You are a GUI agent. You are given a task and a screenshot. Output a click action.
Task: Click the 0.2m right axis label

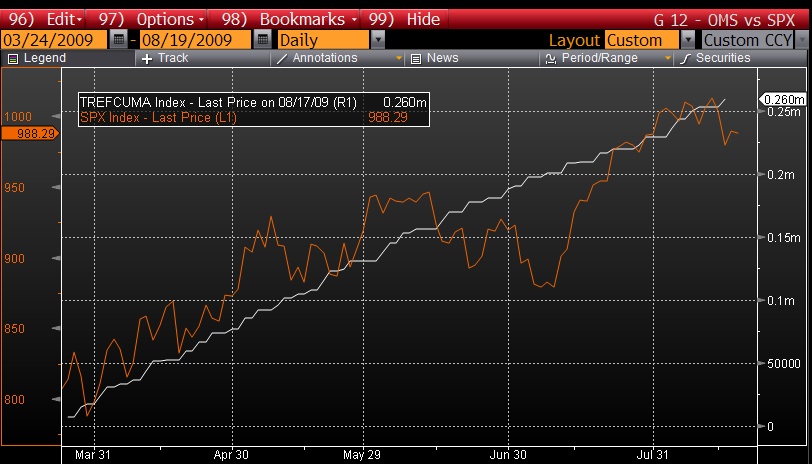(x=780, y=175)
